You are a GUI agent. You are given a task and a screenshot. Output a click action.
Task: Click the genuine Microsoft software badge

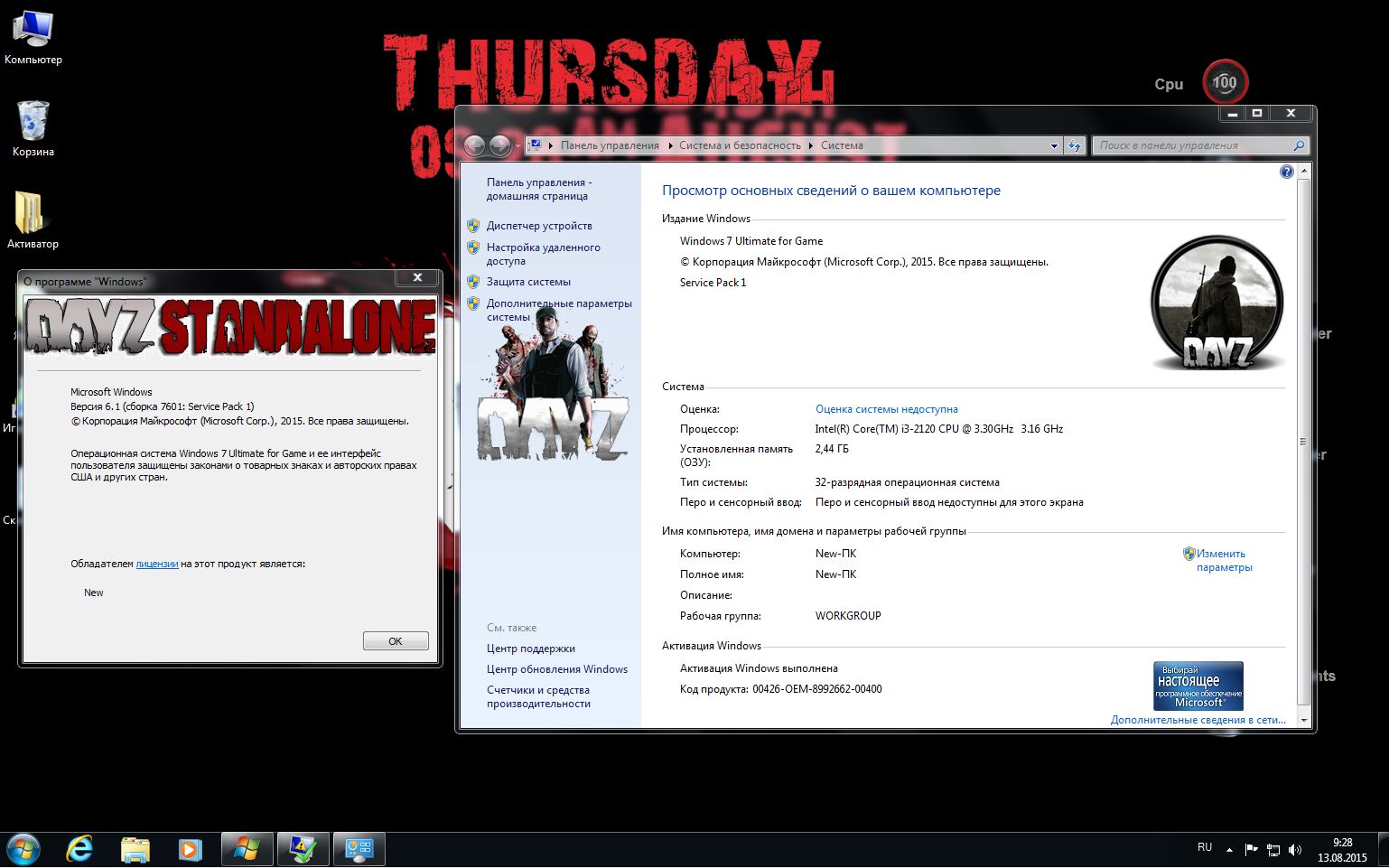1198,686
